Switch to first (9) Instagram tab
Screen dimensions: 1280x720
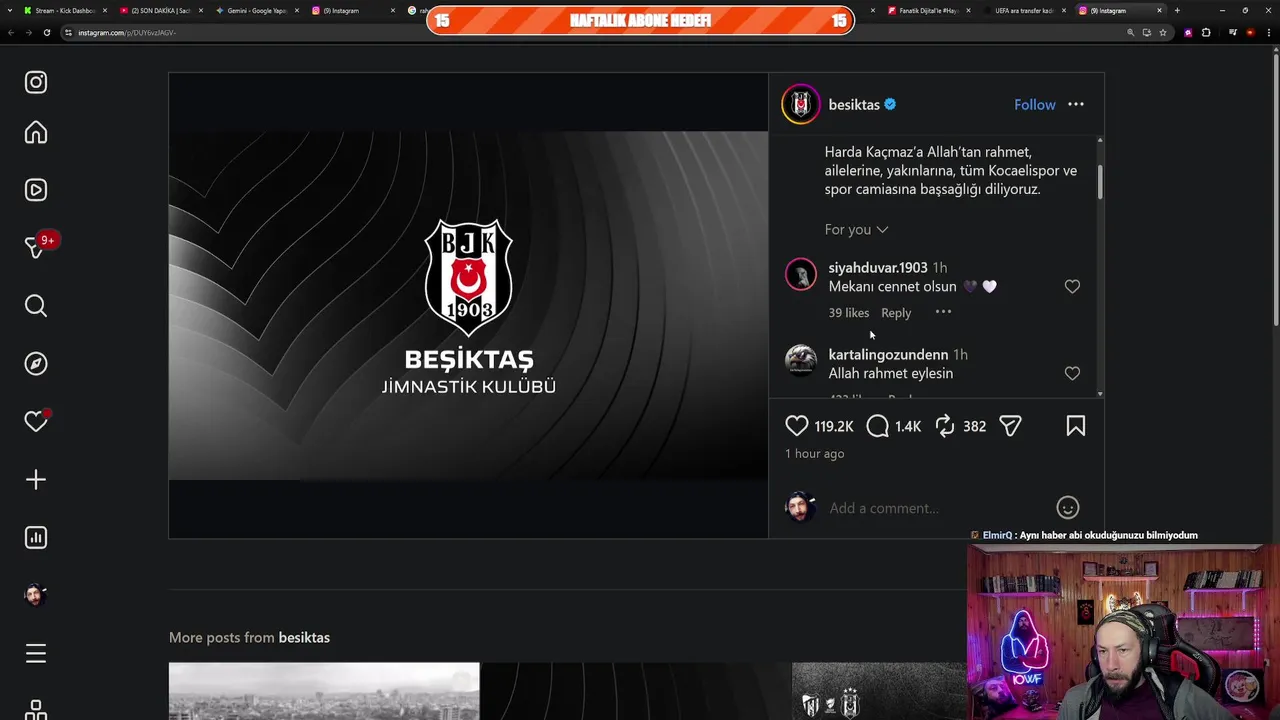[352, 10]
